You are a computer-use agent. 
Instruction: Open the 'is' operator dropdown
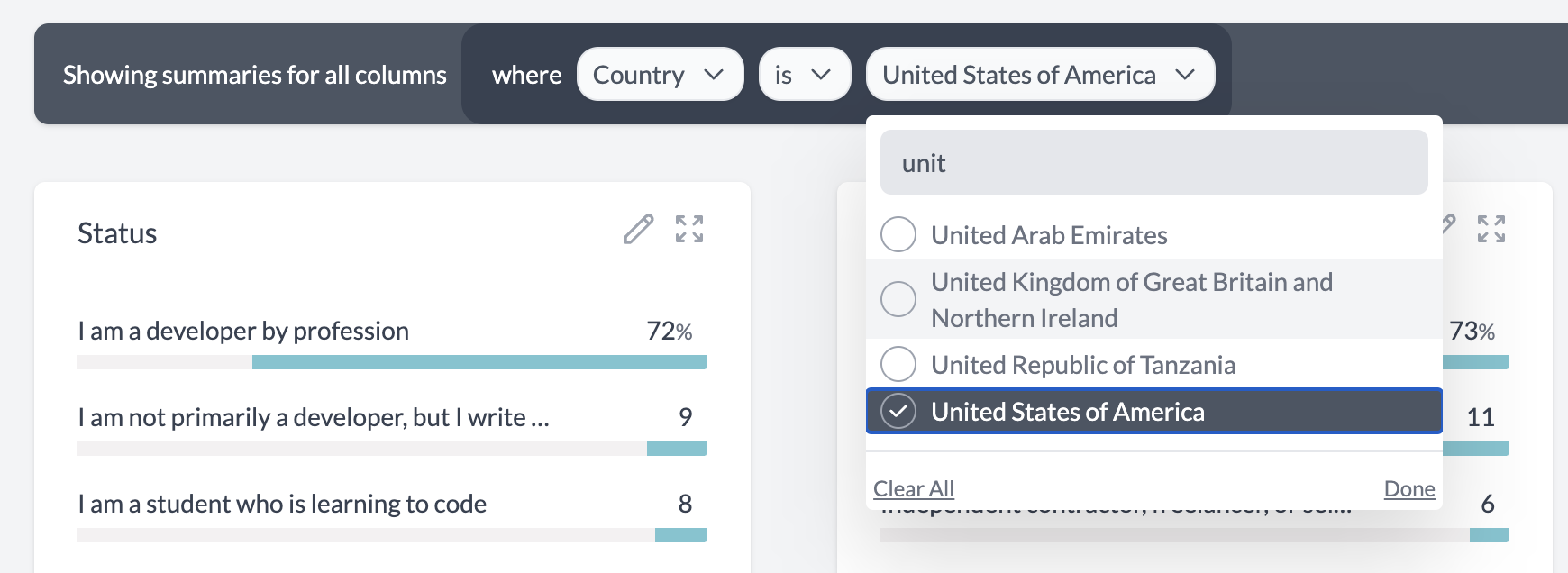(x=804, y=74)
